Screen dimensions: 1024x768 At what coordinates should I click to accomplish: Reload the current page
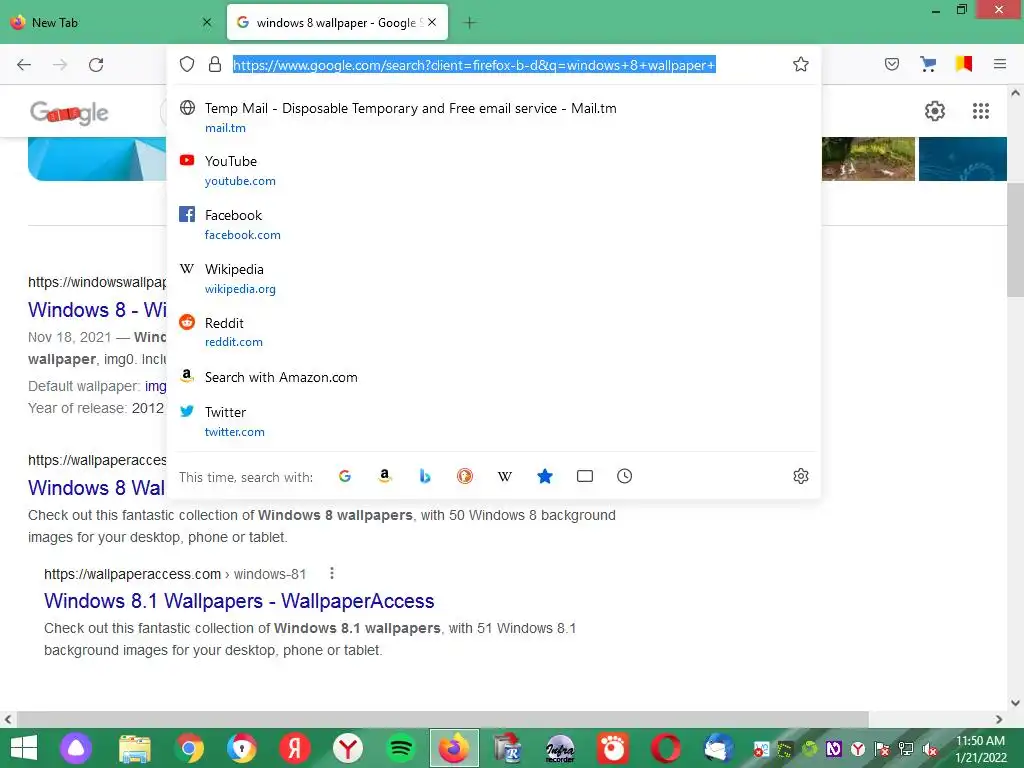pyautogui.click(x=96, y=65)
